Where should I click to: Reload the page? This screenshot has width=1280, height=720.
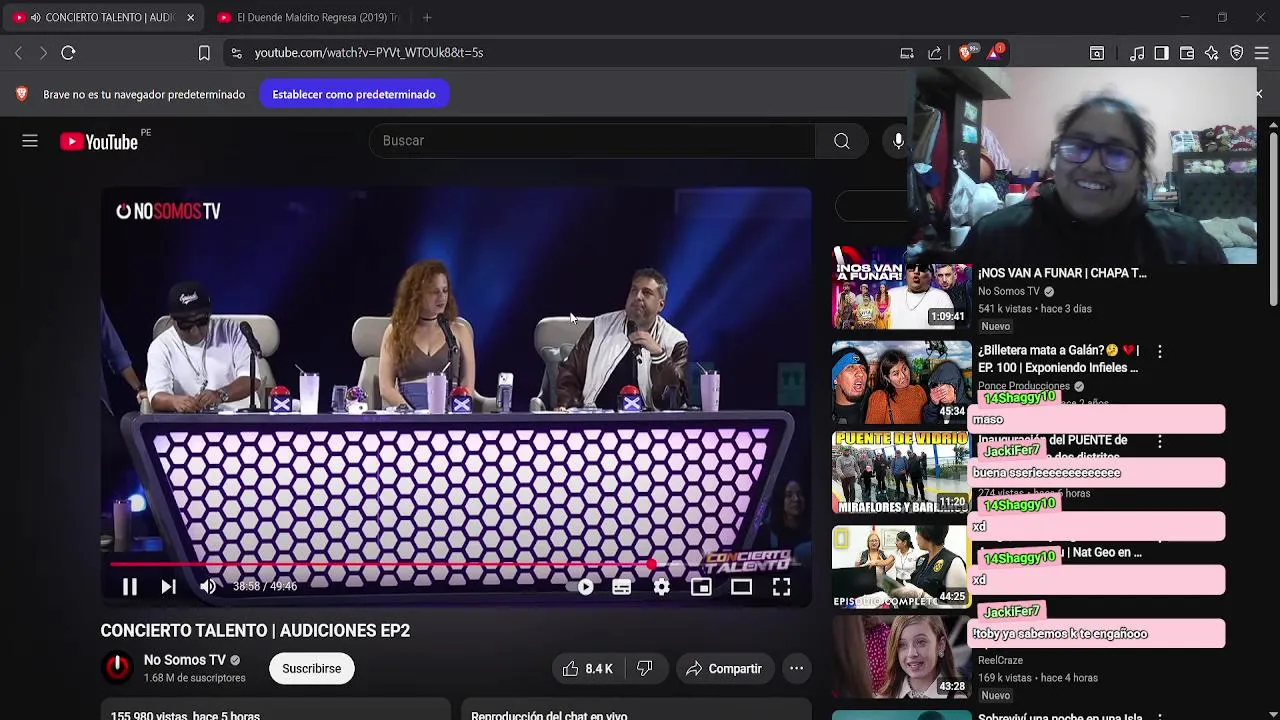pyautogui.click(x=68, y=53)
